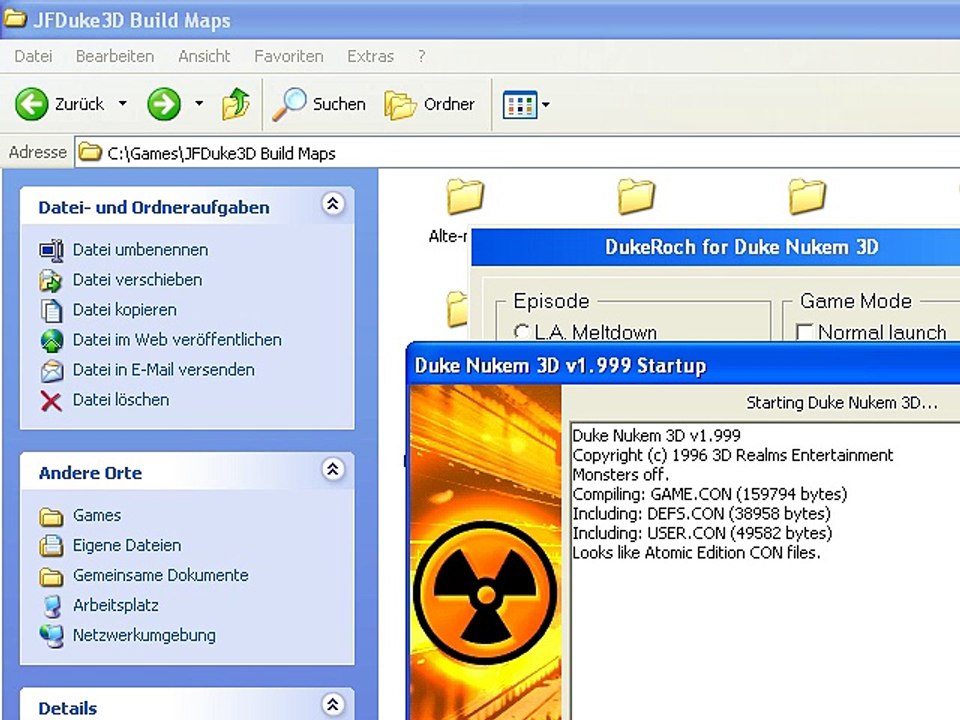Open the Arbeitsplatz link
This screenshot has width=960, height=720.
point(116,606)
